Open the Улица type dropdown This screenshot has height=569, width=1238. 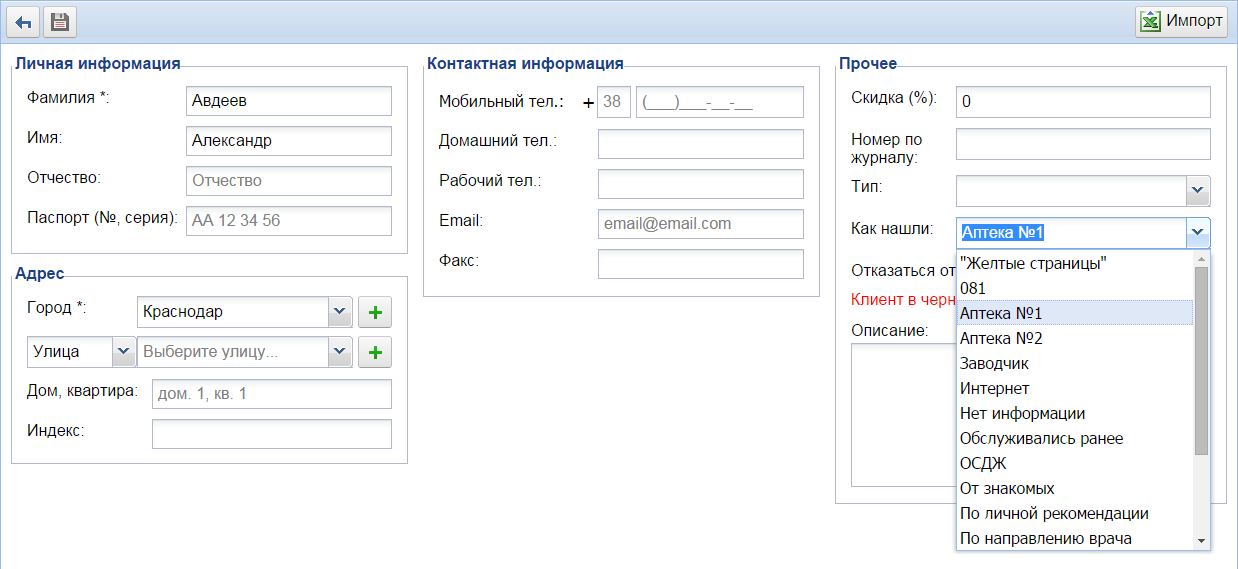click(124, 352)
